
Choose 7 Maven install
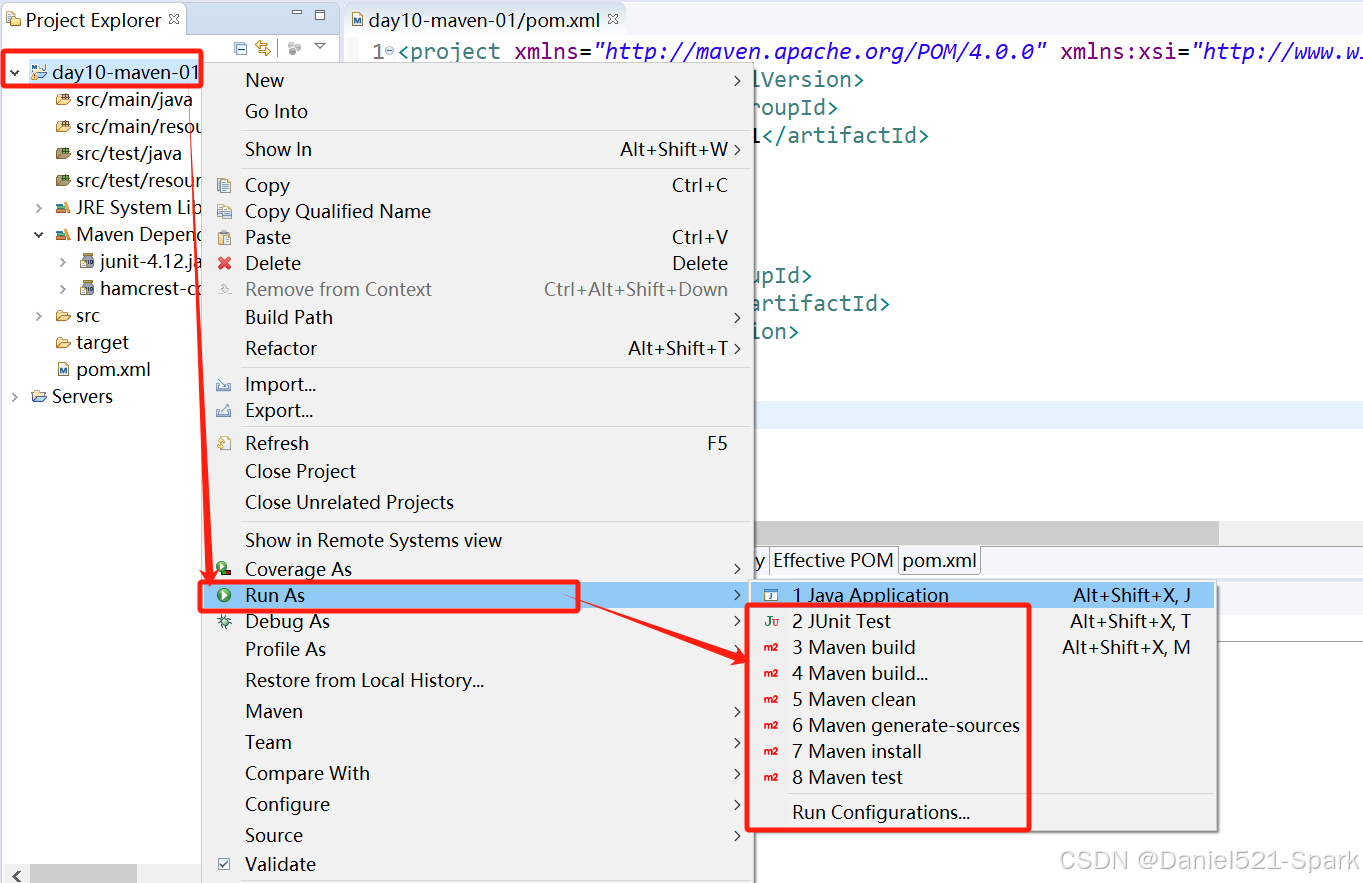coord(982,751)
